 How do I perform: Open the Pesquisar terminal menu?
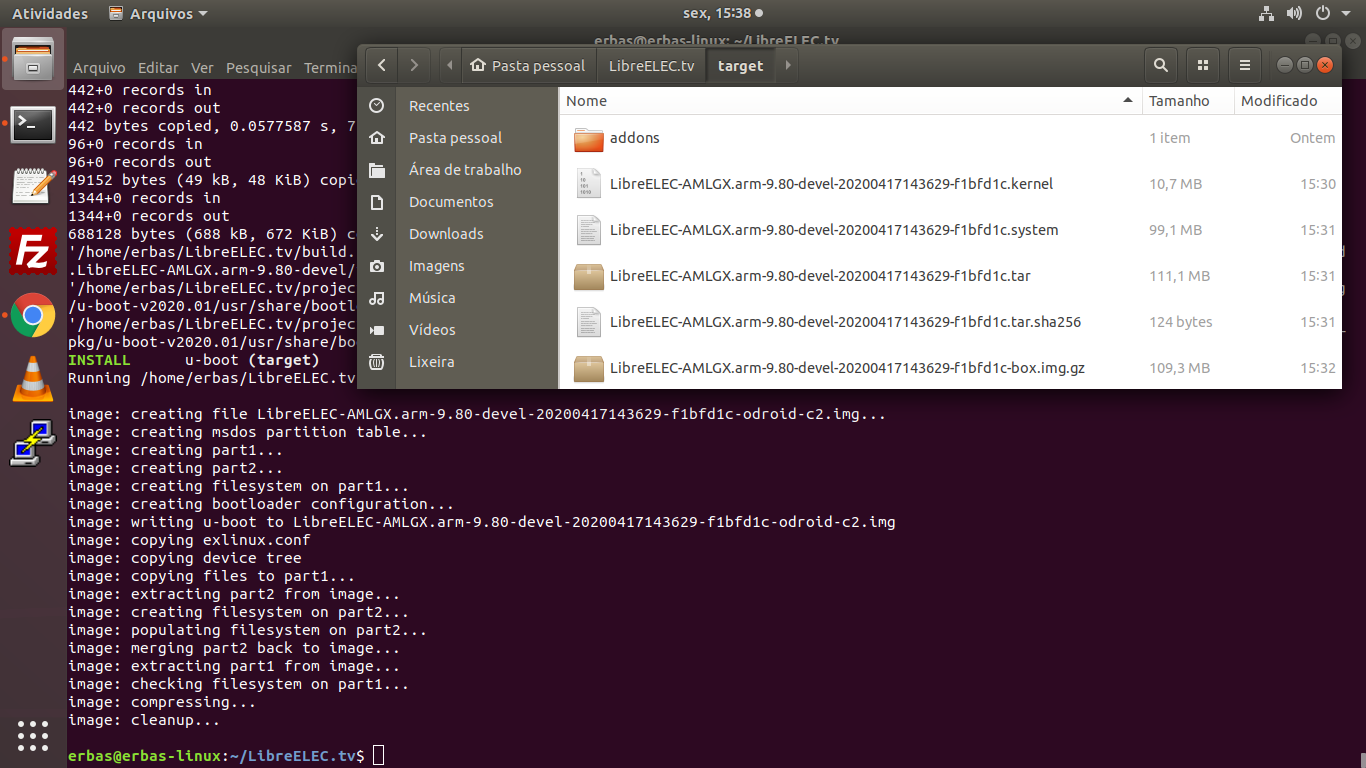[x=258, y=68]
